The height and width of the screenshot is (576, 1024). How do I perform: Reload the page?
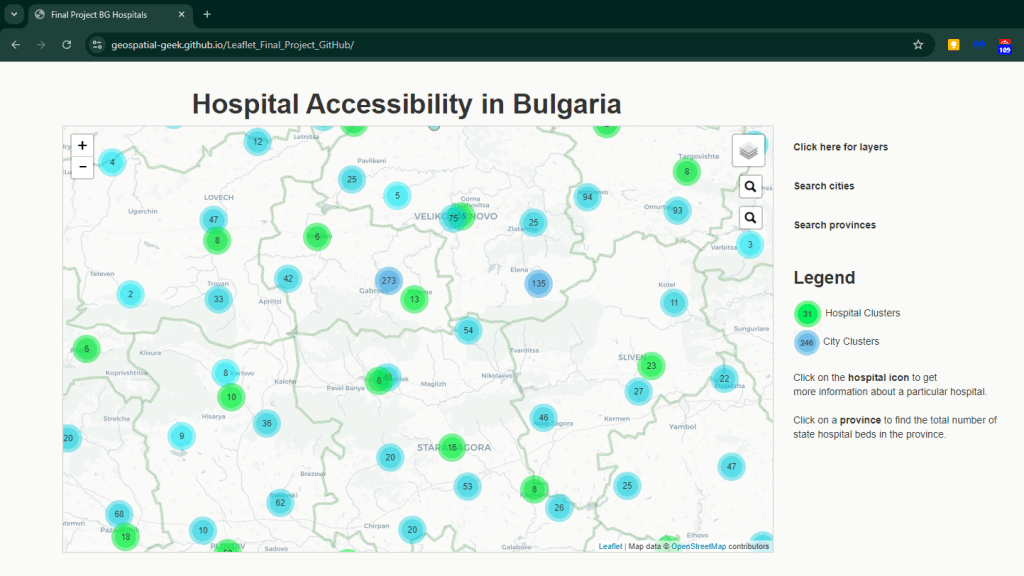67,45
